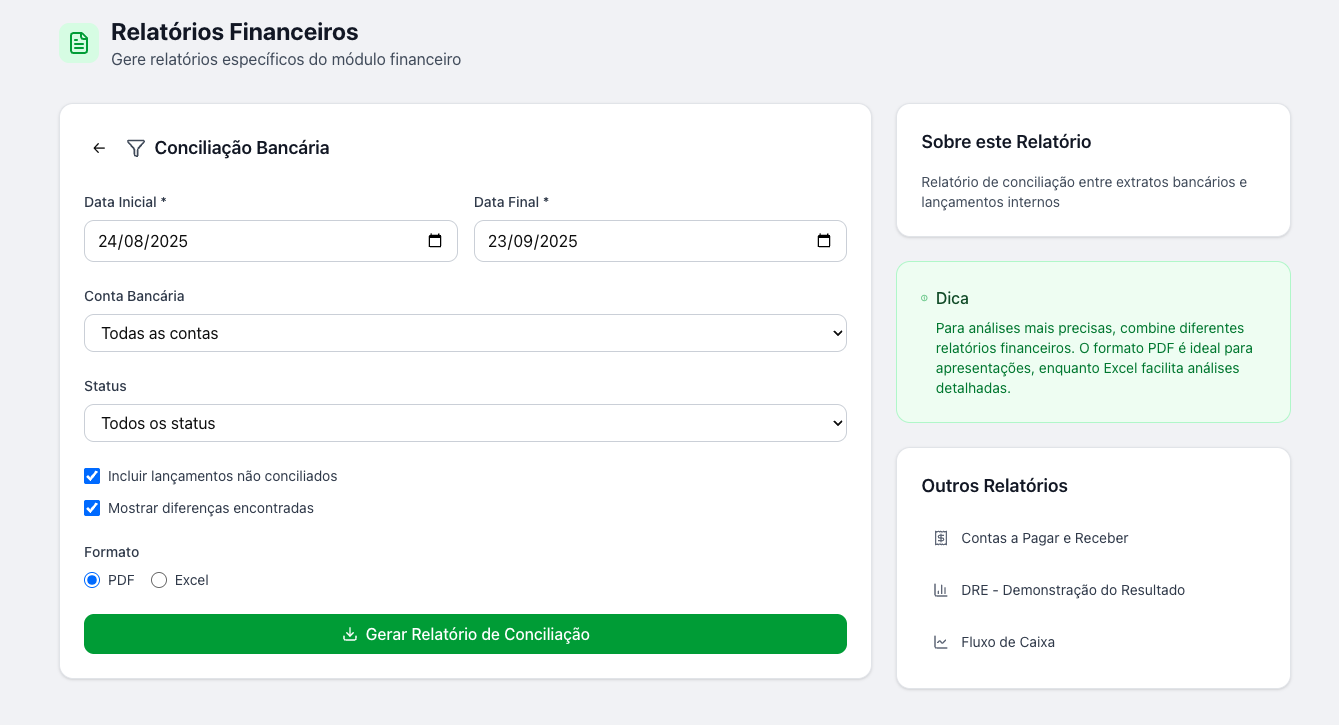1339x725 pixels.
Task: Select the Excel format option
Action: click(159, 580)
